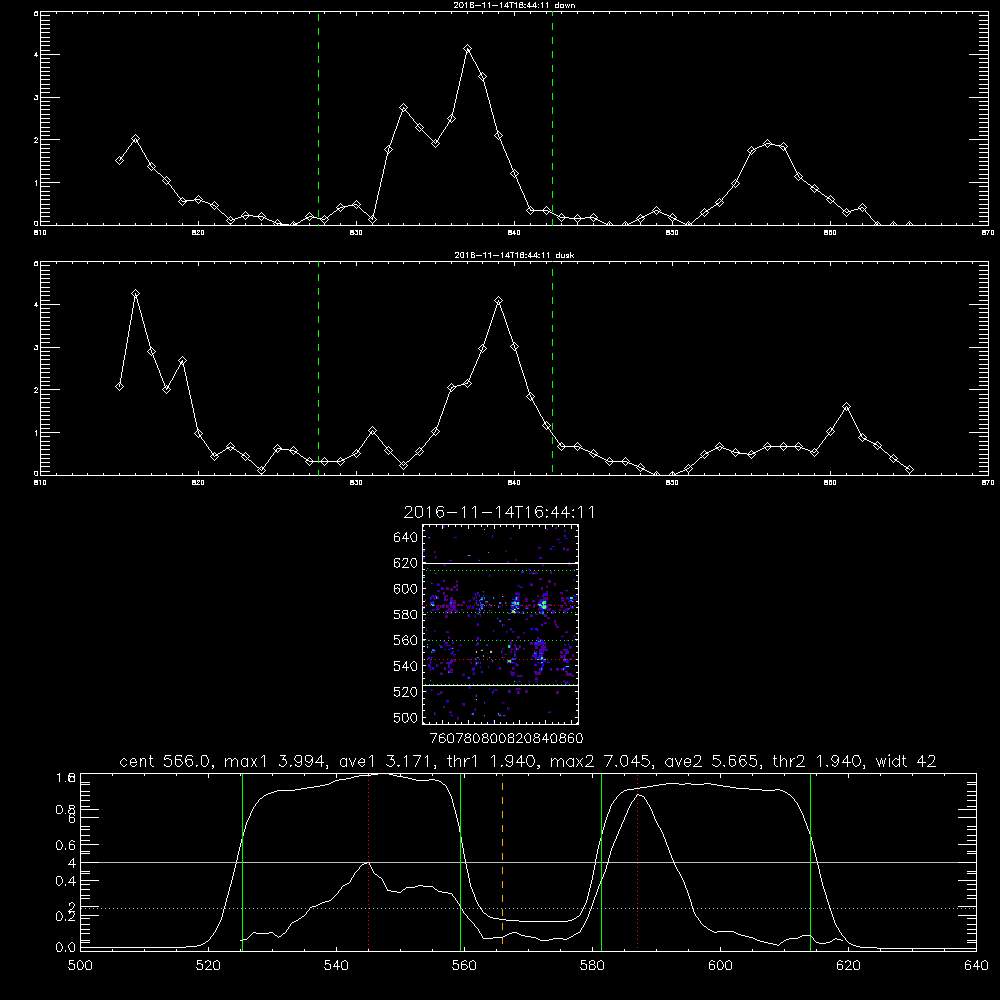Screen dimensions: 1000x1000
Task: Click the '540' x-axis label of bottom plot
Action: [x=336, y=966]
